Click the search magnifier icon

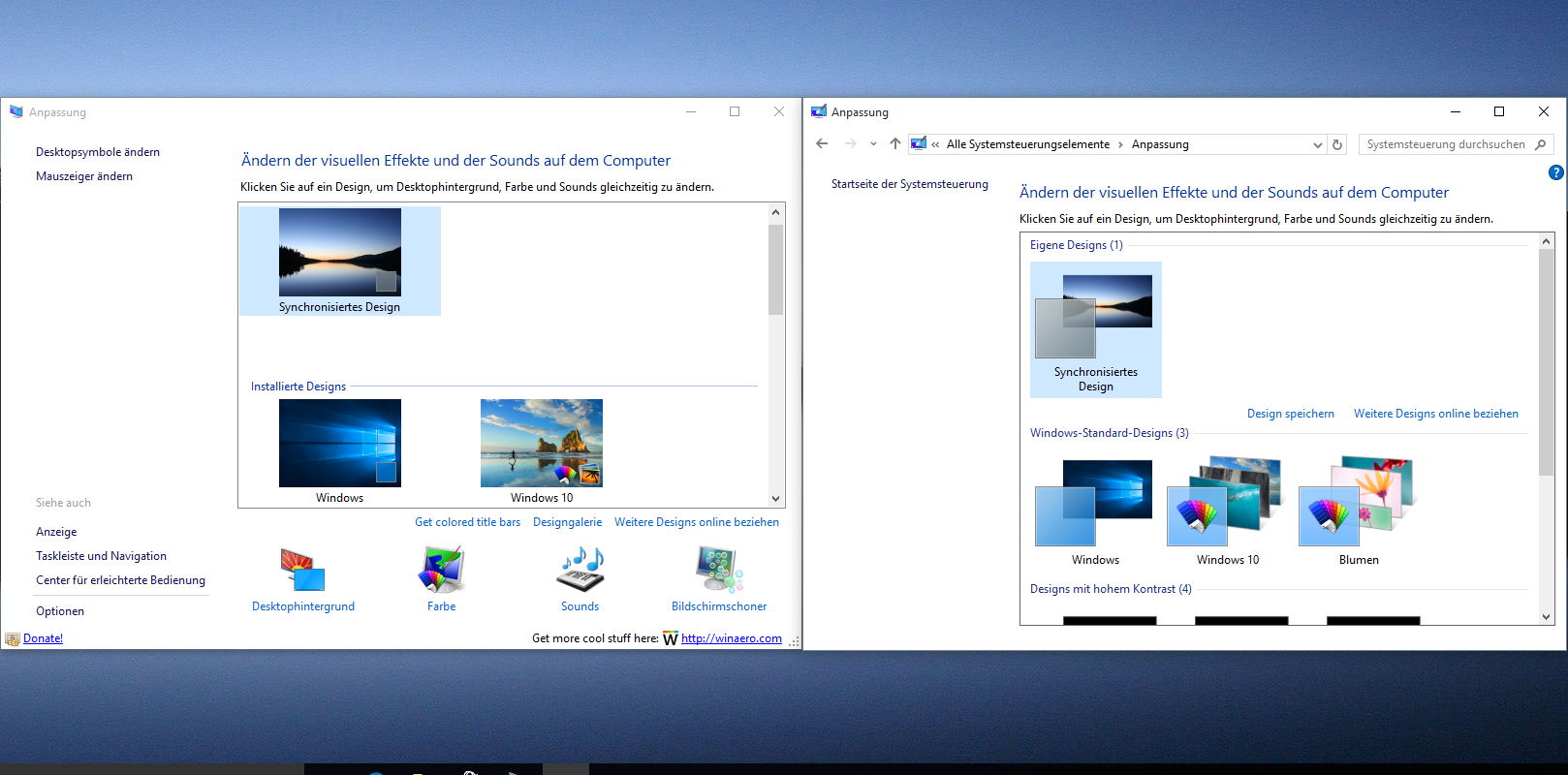click(x=1540, y=144)
